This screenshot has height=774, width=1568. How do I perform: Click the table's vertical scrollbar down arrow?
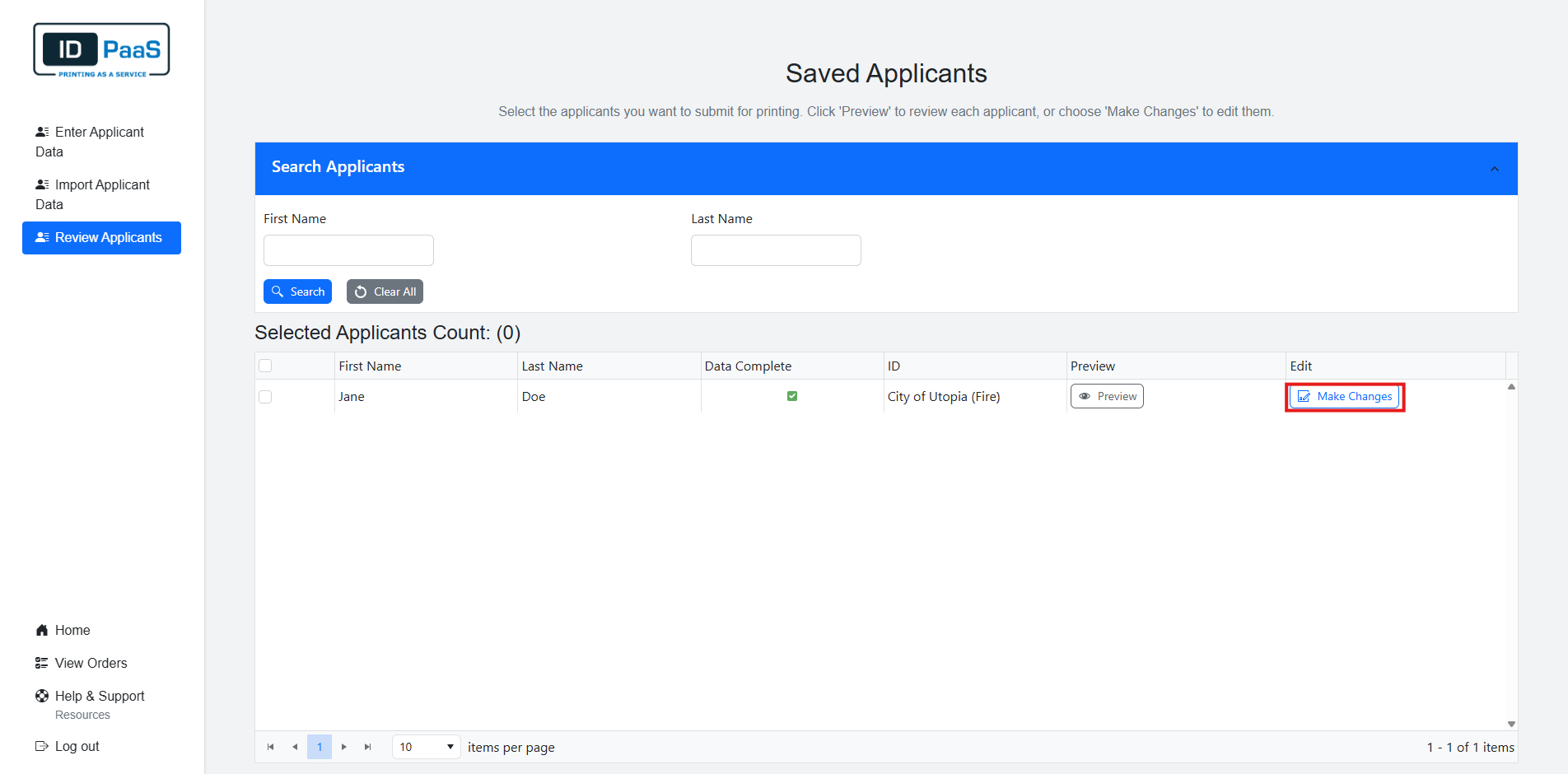point(1511,724)
